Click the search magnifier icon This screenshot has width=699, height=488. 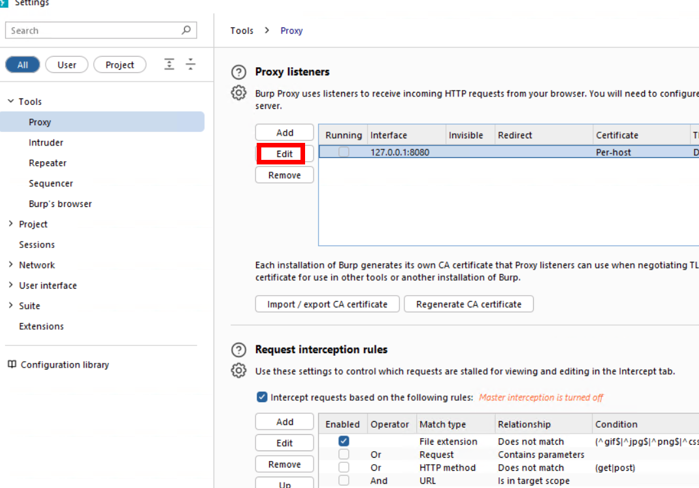click(186, 30)
